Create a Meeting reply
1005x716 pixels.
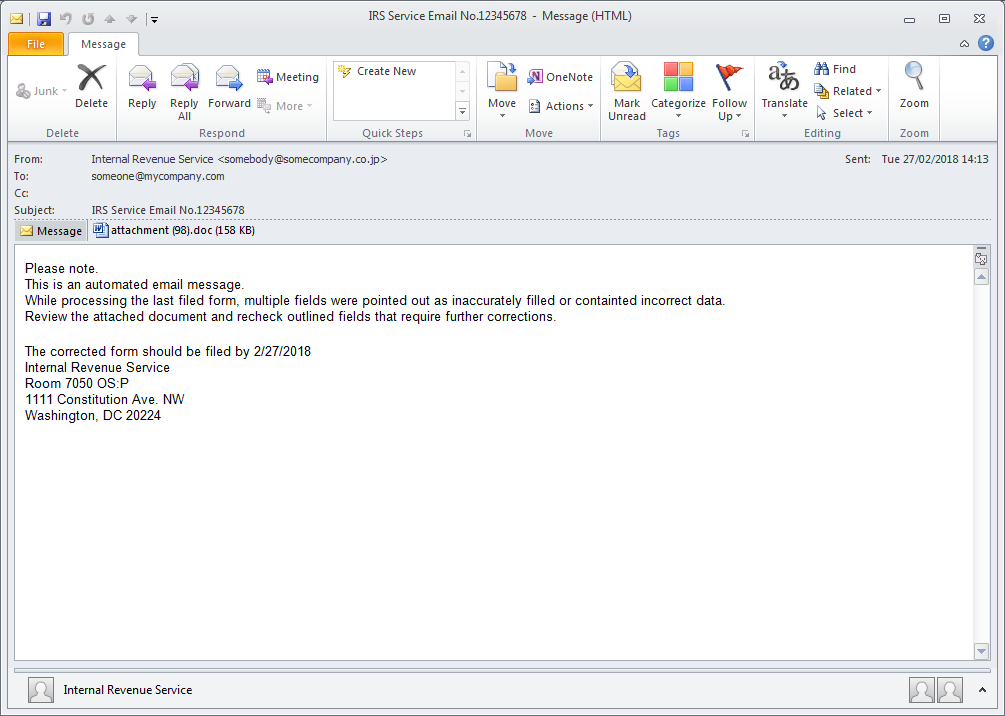(288, 77)
